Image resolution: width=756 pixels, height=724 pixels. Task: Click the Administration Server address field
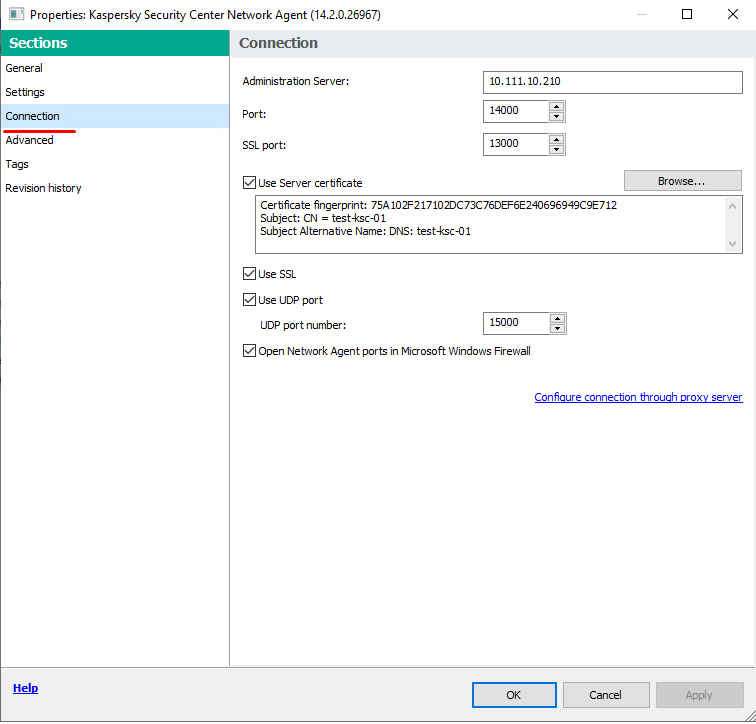coord(612,82)
